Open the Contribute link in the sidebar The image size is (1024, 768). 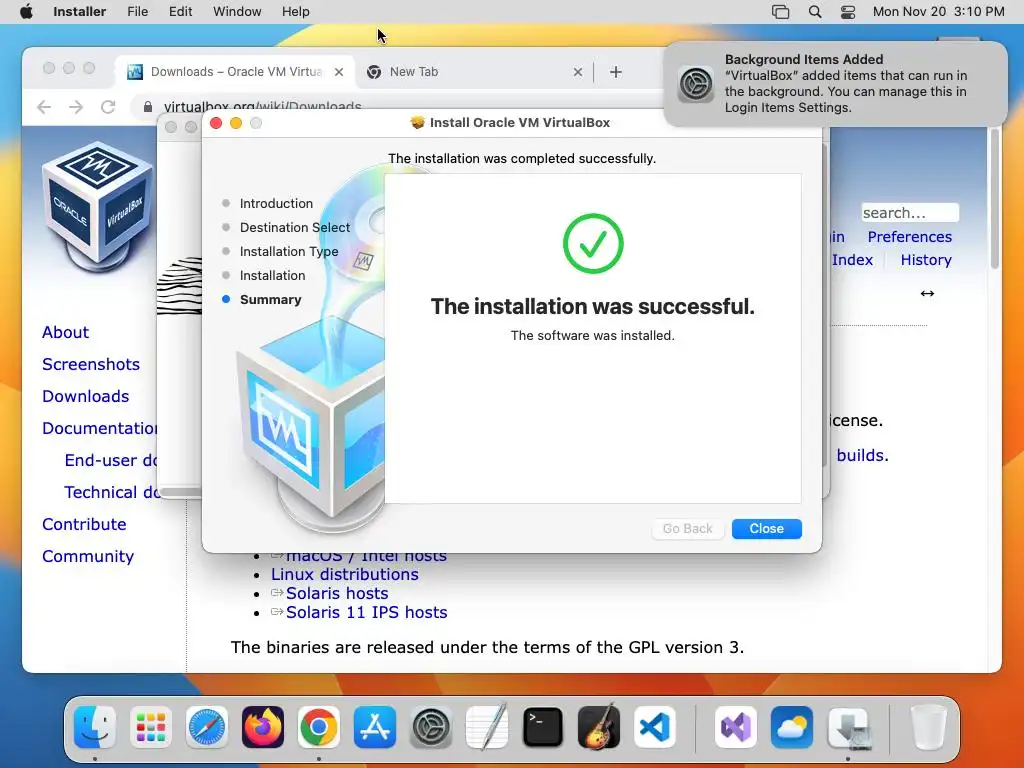(x=84, y=524)
